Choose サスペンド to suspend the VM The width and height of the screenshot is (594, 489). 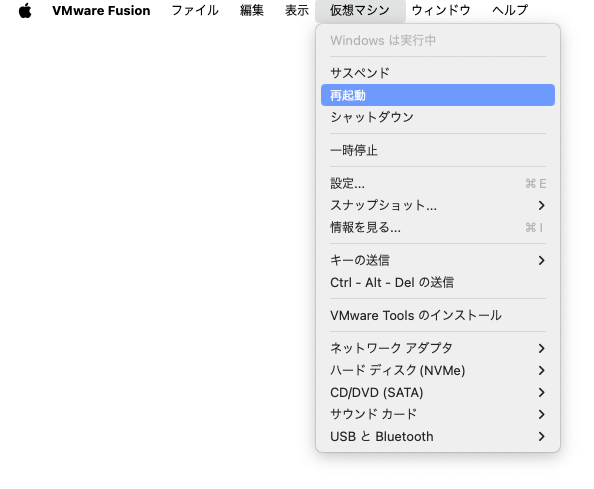pyautogui.click(x=438, y=73)
